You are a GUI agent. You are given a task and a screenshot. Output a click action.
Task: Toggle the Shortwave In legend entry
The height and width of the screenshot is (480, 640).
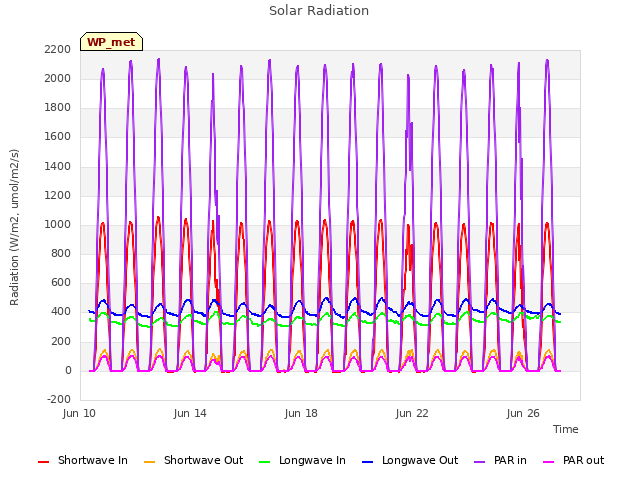click(83, 460)
